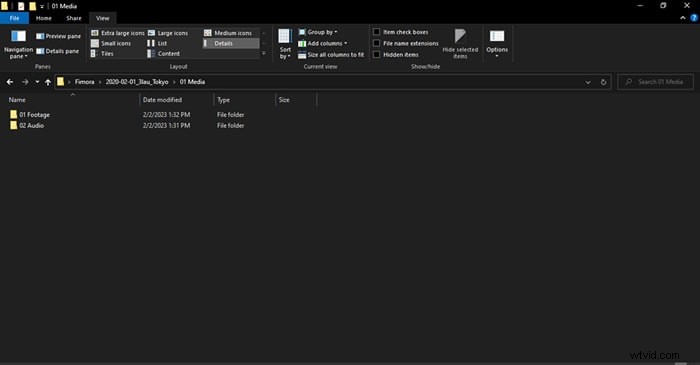Switch to Tiles layout

[102, 54]
